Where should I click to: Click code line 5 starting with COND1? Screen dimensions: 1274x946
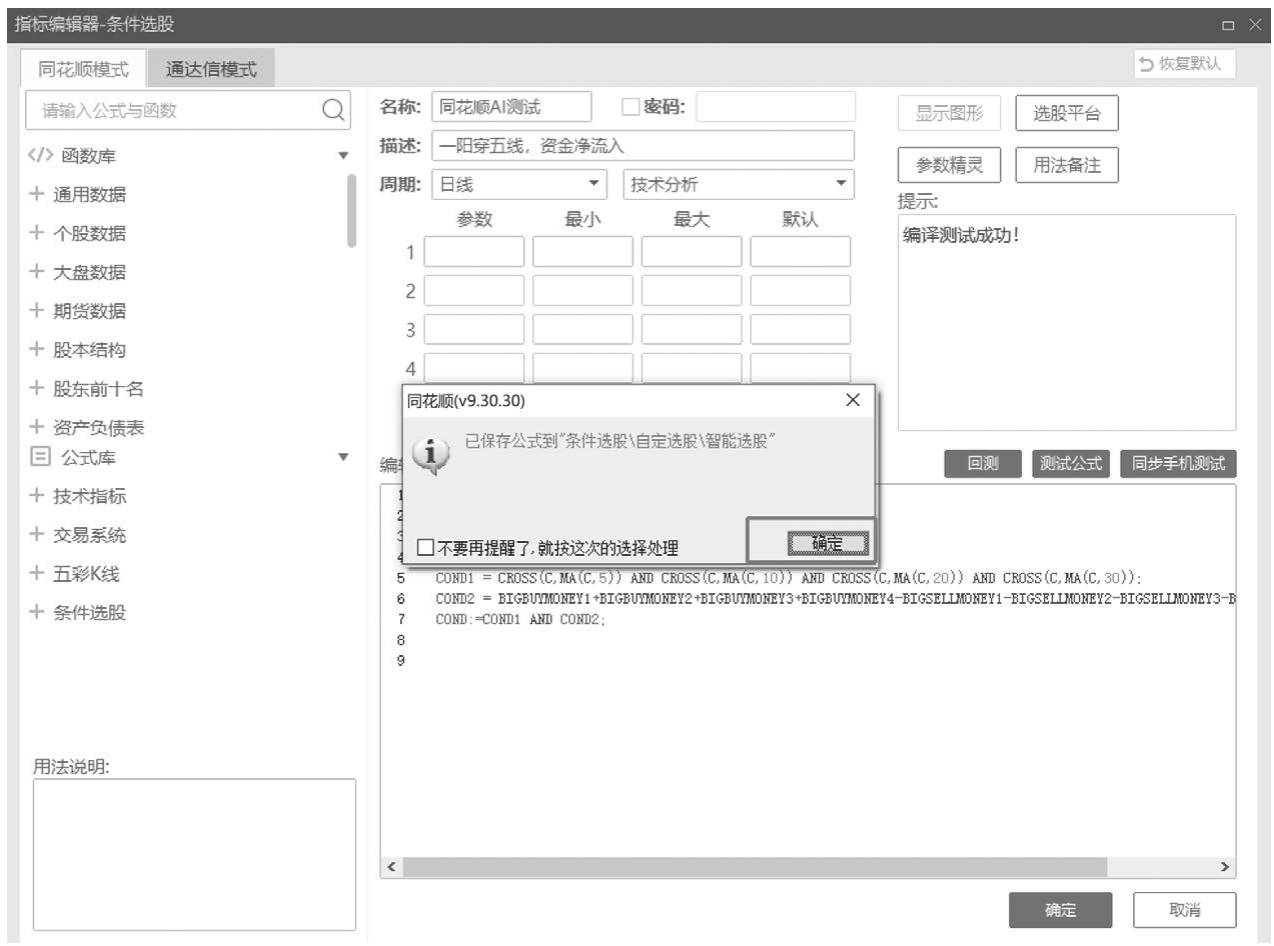788,578
